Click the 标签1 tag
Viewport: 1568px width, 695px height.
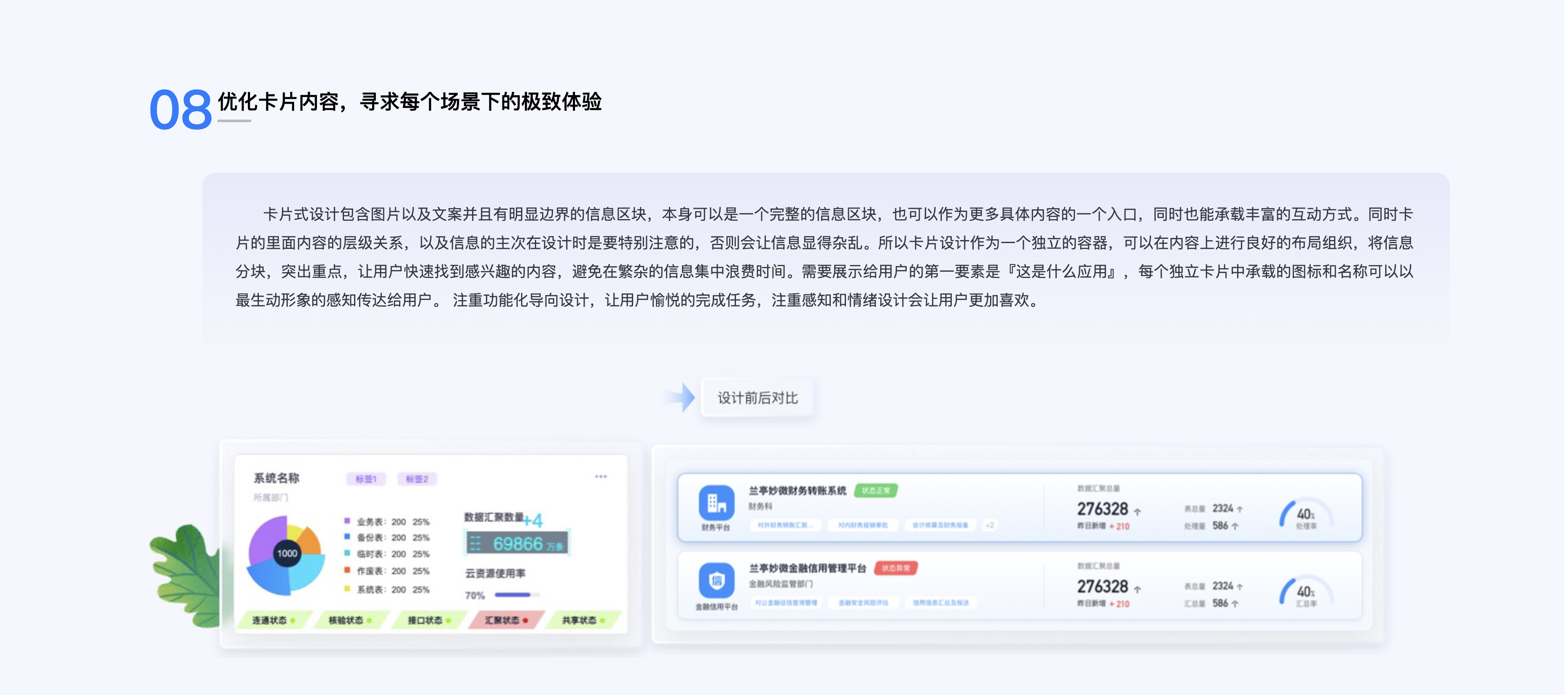tap(366, 479)
